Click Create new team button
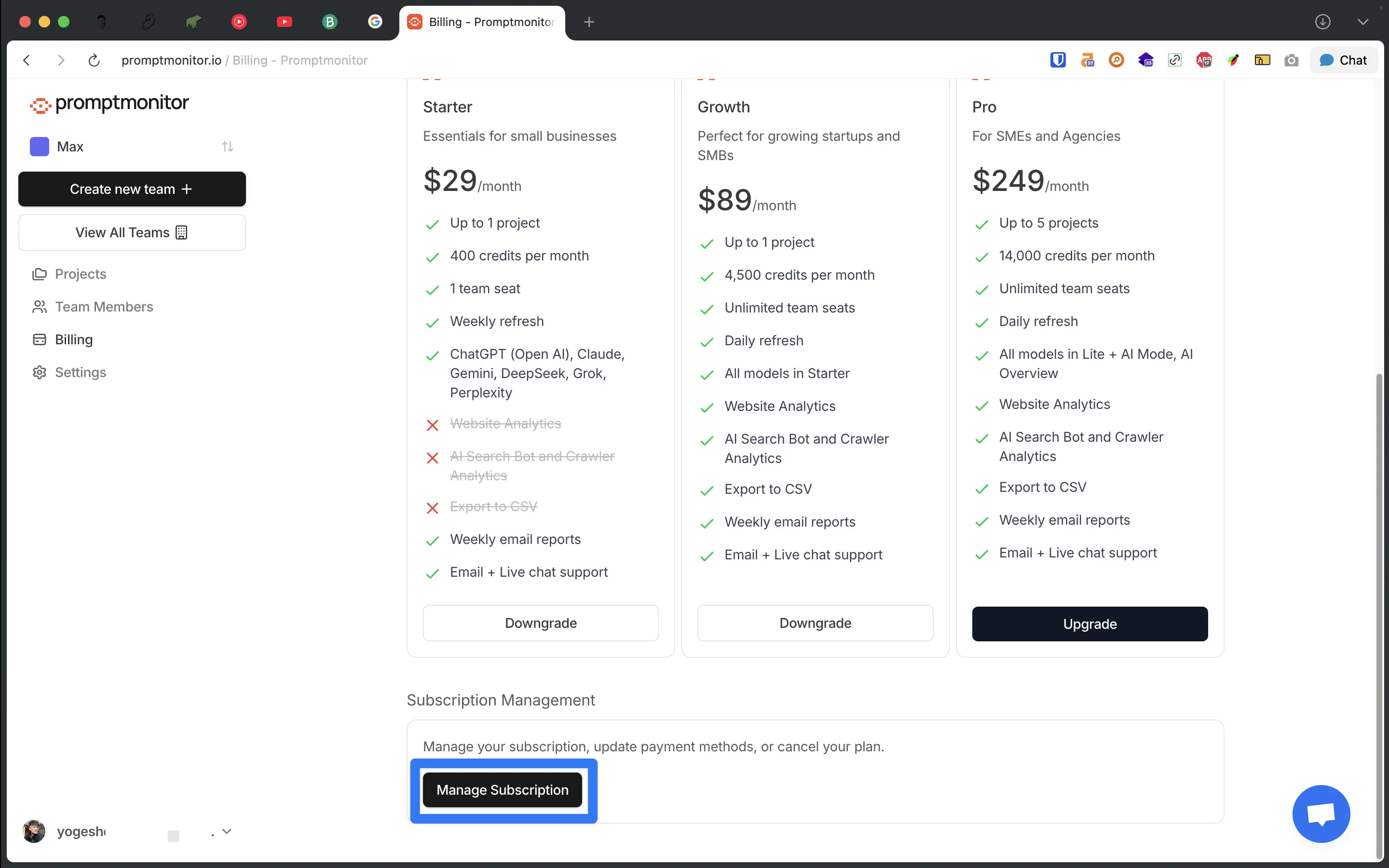 132,189
